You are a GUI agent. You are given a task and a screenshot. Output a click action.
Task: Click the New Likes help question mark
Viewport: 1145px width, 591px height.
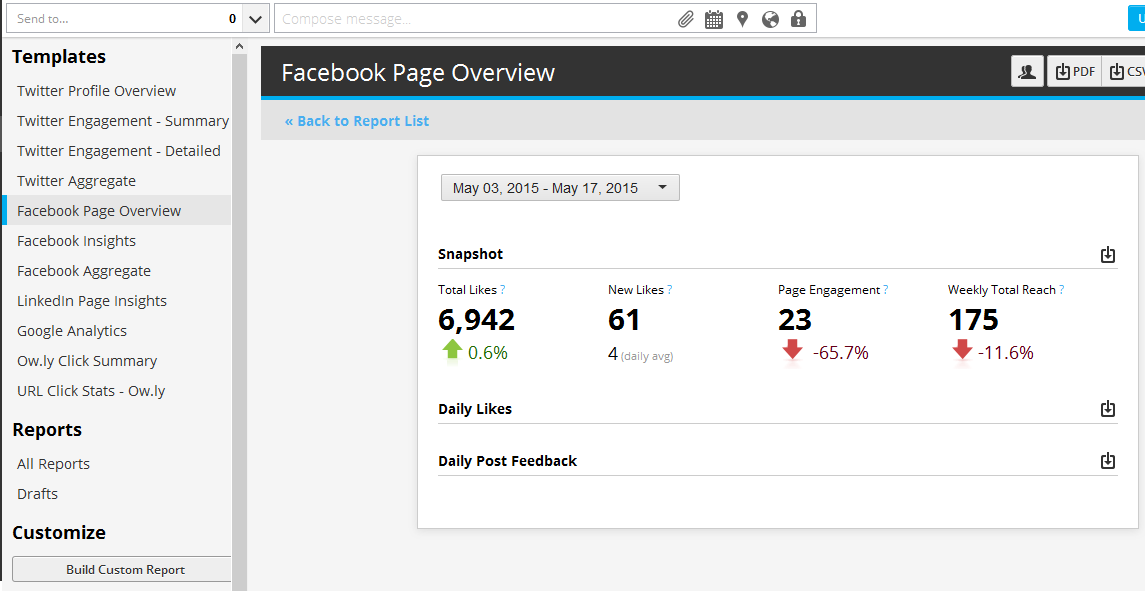(x=670, y=290)
